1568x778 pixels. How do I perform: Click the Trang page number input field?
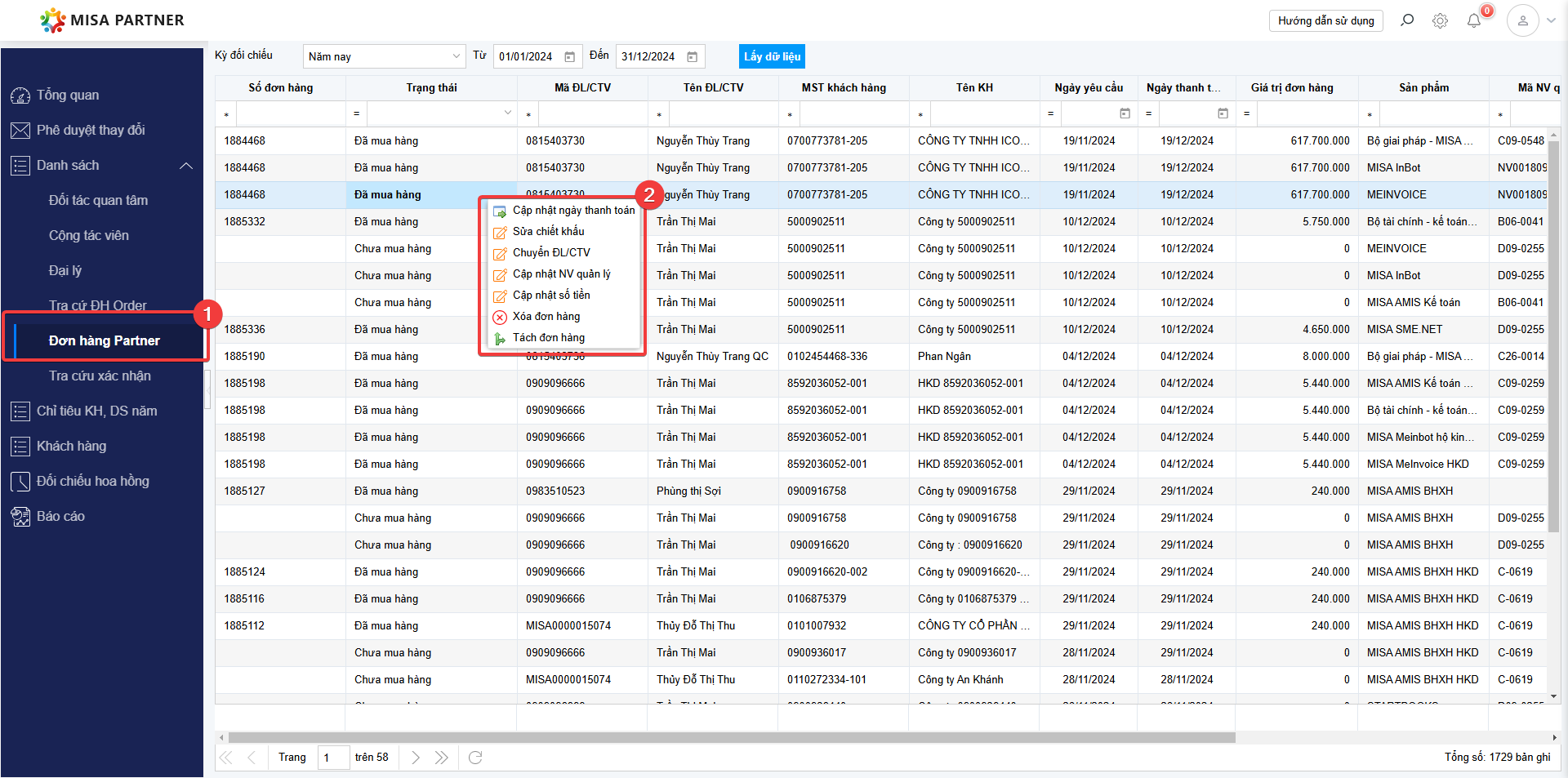pos(333,758)
